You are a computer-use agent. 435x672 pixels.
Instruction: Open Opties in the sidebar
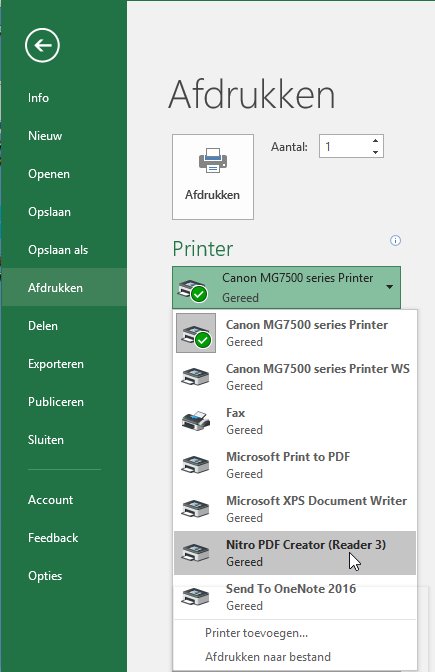coord(64,576)
